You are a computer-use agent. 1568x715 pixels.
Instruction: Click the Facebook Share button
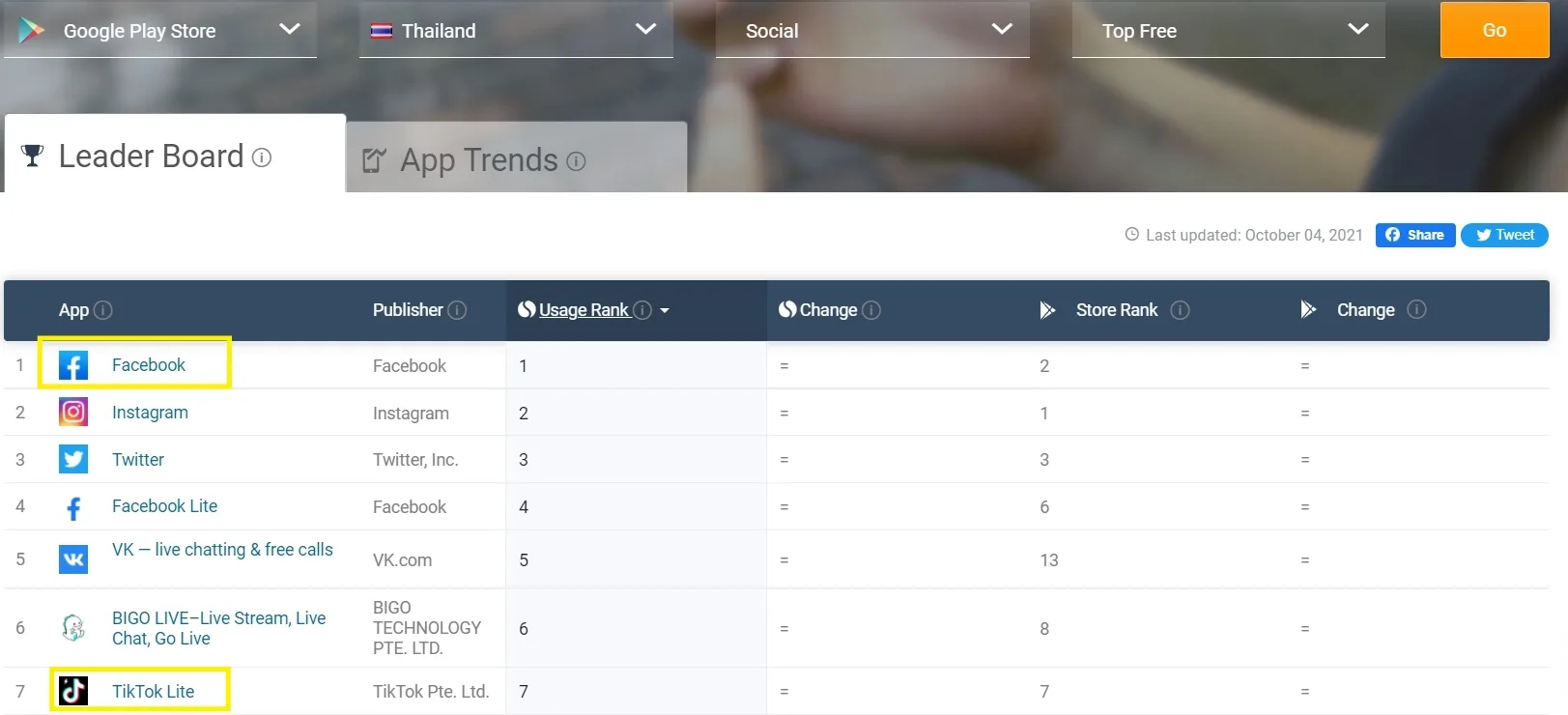[x=1415, y=235]
